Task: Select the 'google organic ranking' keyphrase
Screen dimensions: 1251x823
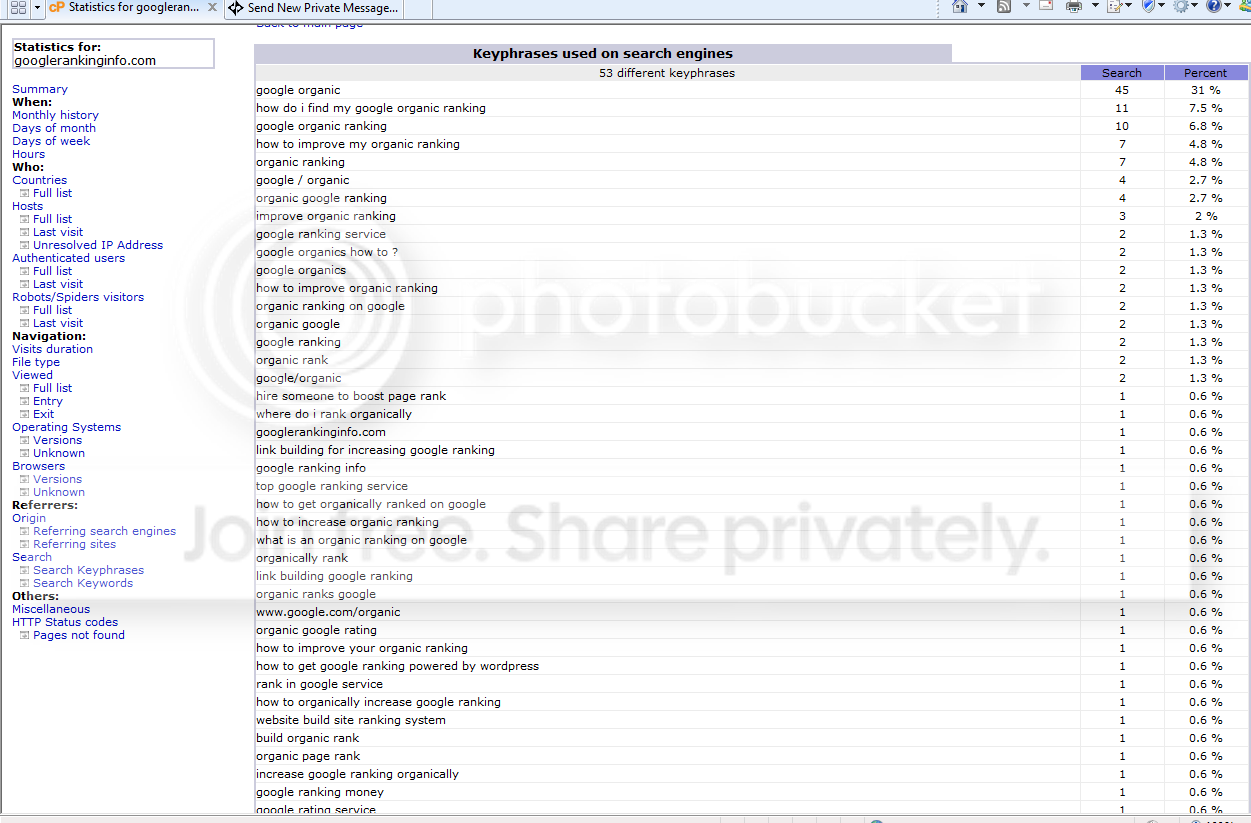Action: [321, 126]
